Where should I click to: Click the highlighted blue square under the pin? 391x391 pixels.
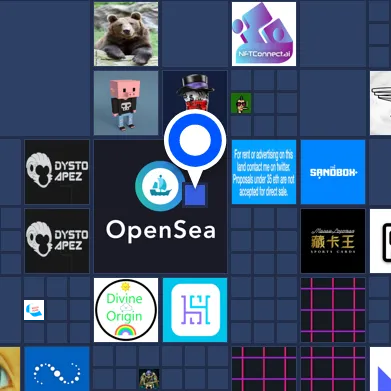(195, 195)
